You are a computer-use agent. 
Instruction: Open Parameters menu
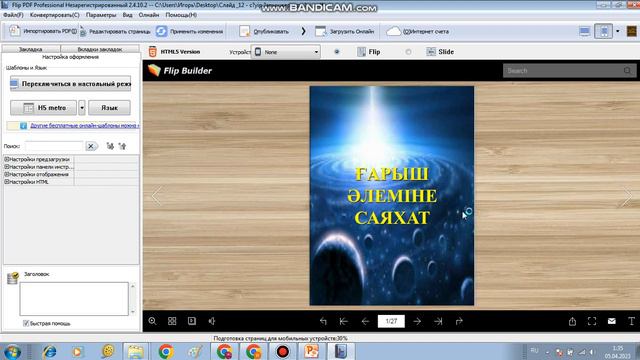click(101, 15)
